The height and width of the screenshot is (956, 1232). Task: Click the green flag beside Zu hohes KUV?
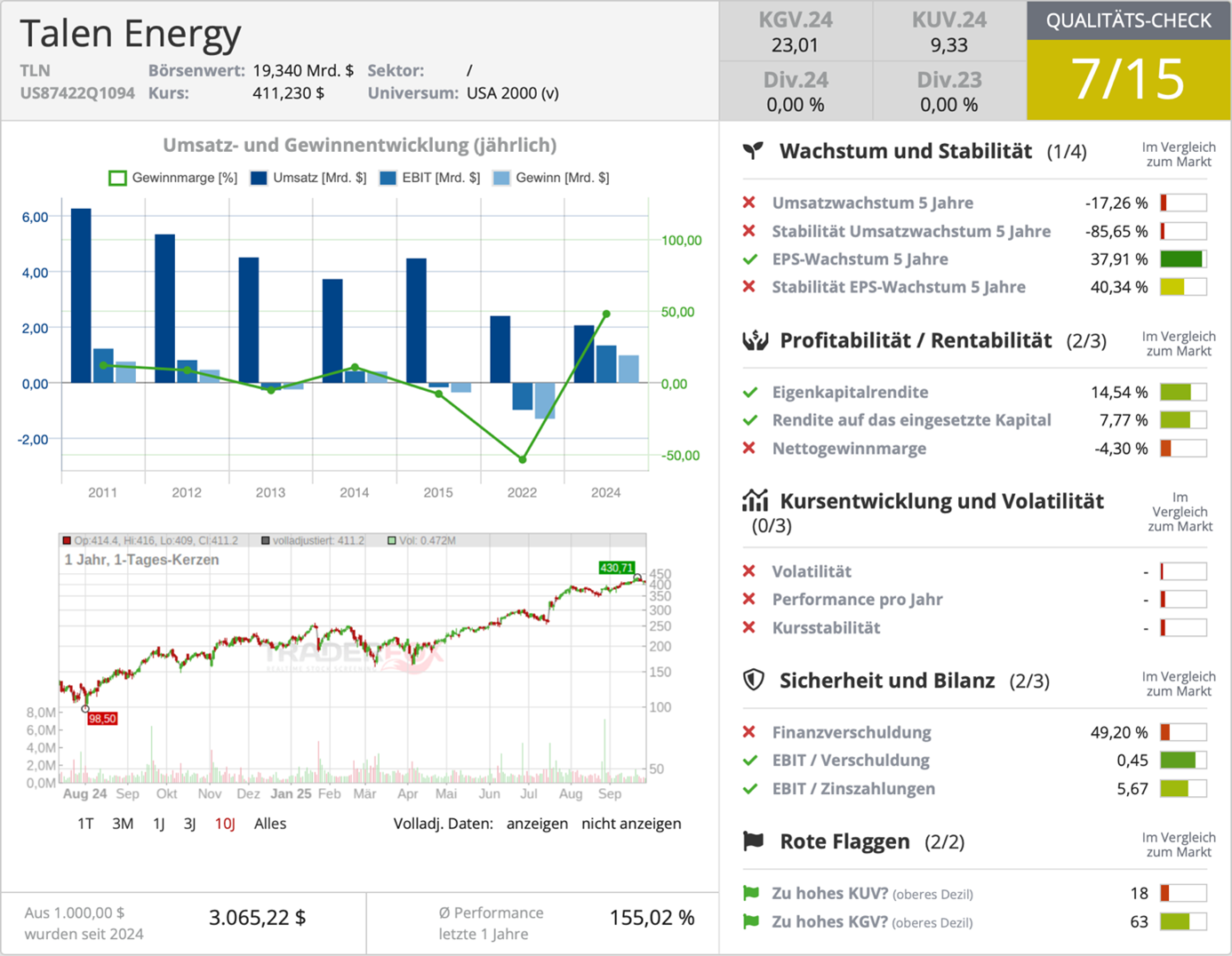[x=751, y=893]
